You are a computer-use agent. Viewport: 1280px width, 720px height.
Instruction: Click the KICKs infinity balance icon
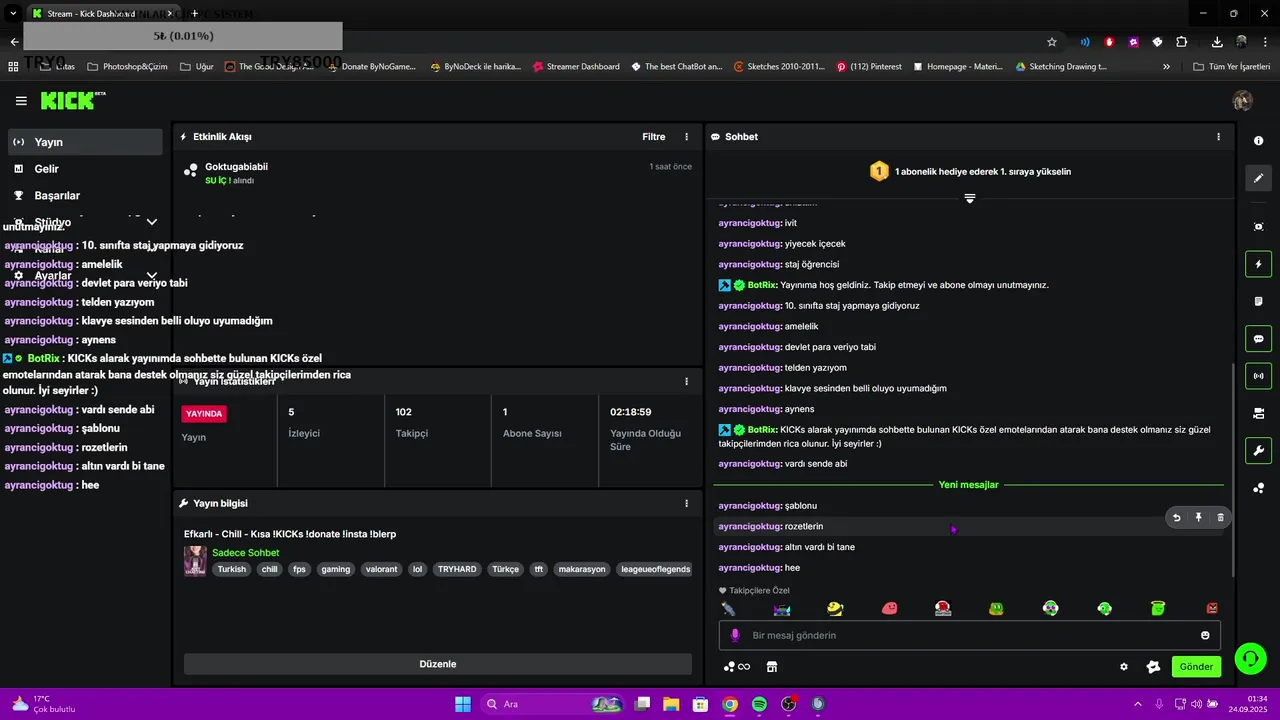(x=737, y=667)
